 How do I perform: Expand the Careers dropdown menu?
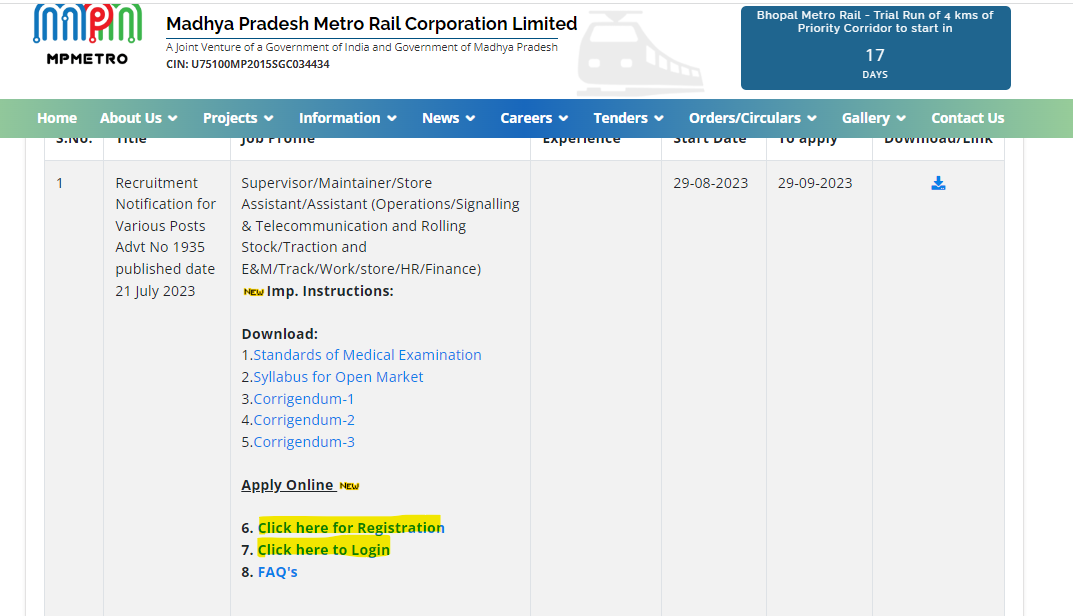534,118
